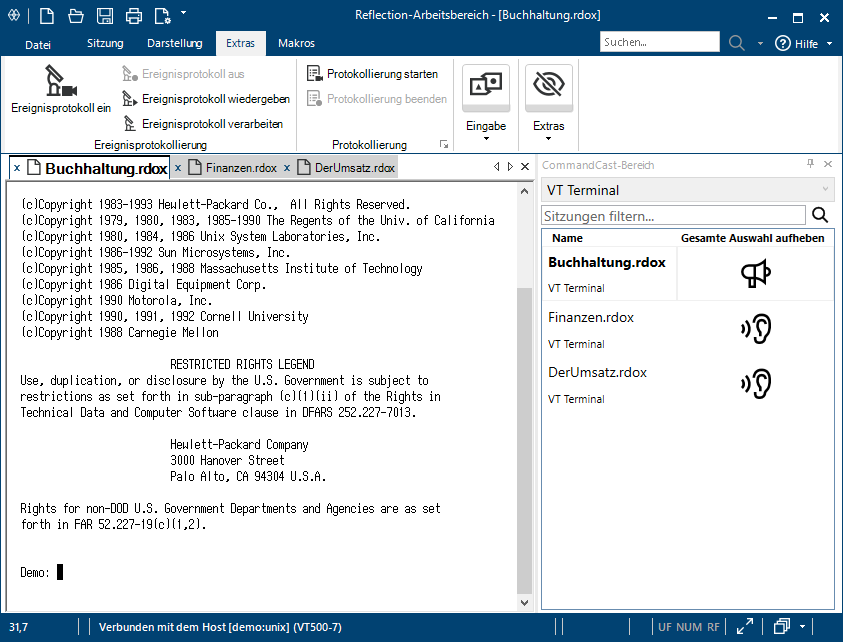
Task: Click the host connection status text
Action: click(220, 627)
